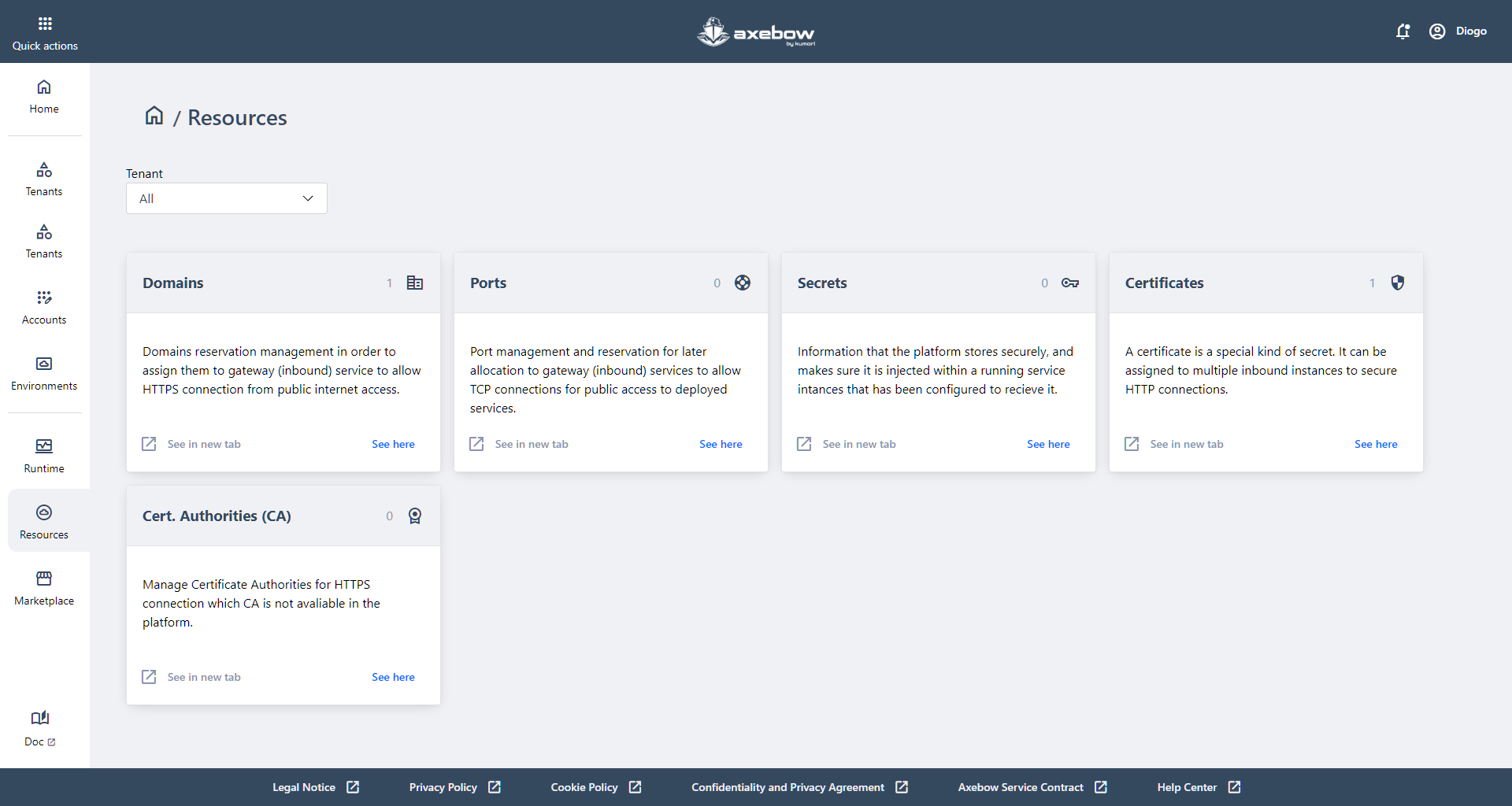Open Secrets in new tab

click(x=847, y=444)
